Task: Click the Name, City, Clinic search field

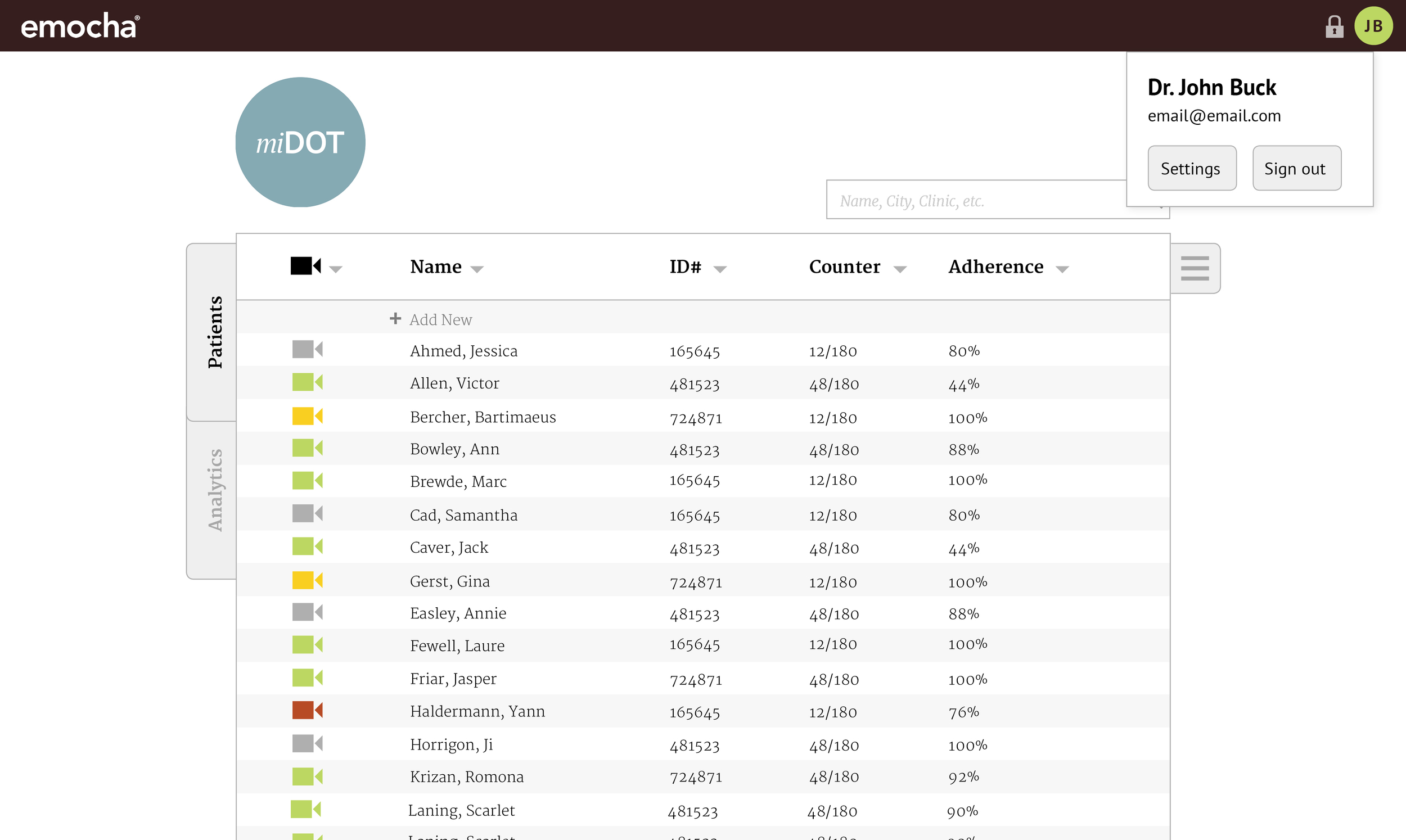Action: [976, 200]
